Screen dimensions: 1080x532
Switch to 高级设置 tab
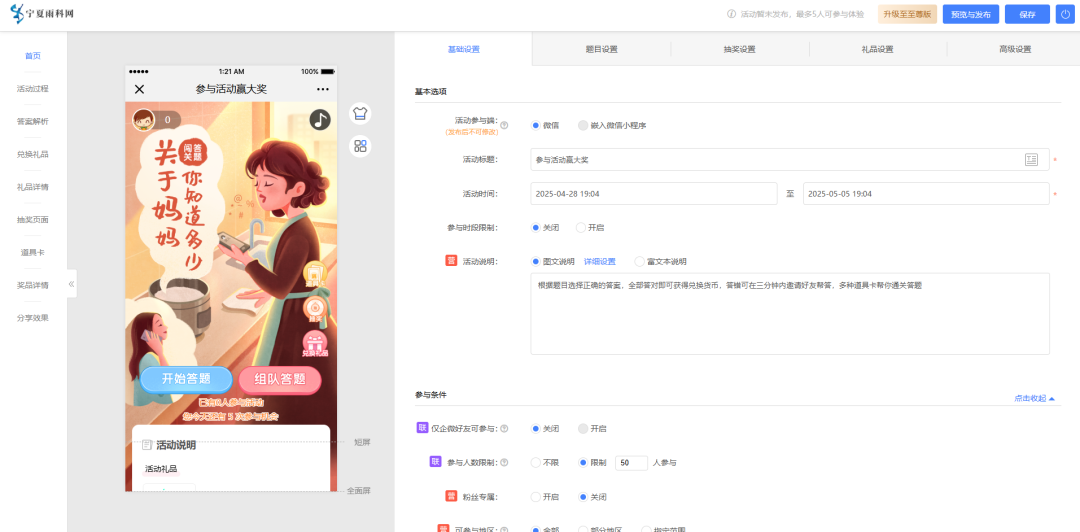(x=1015, y=49)
